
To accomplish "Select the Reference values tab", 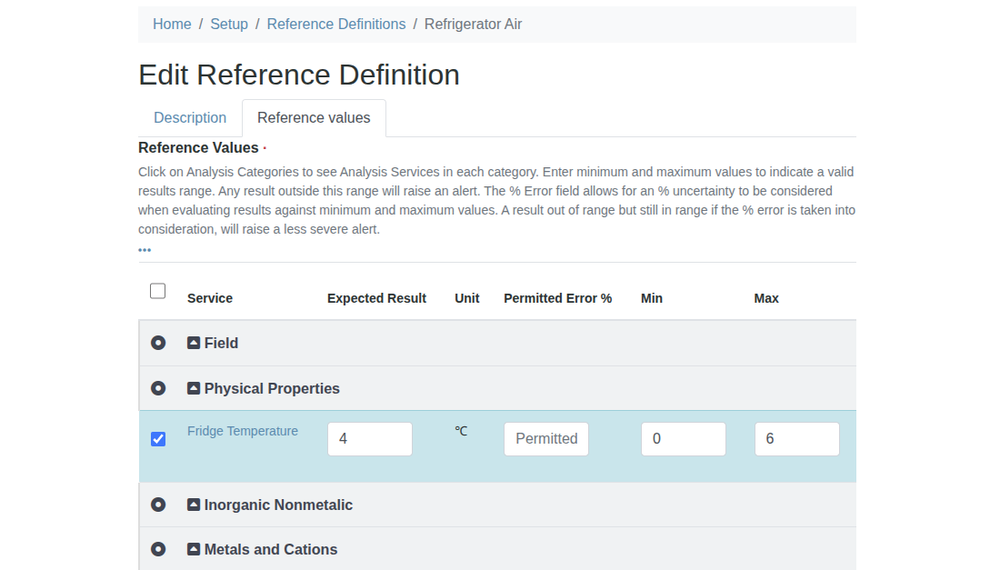I will [313, 118].
